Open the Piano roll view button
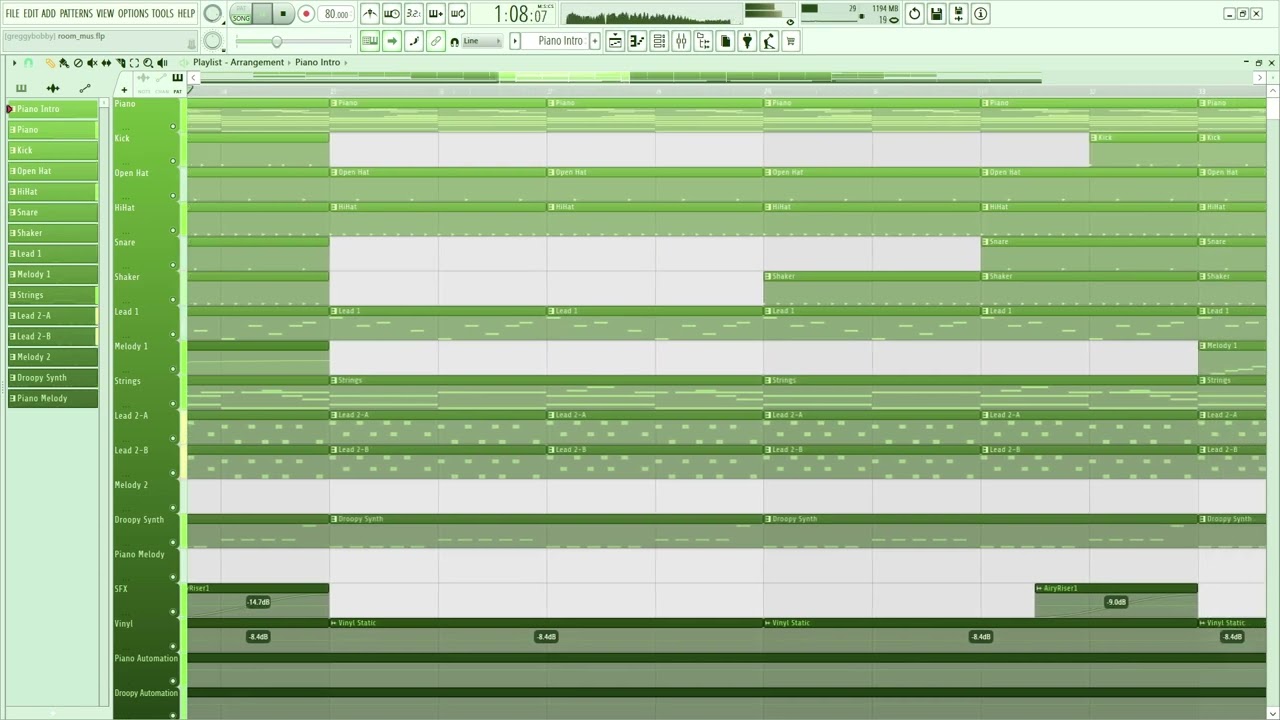 [x=637, y=41]
